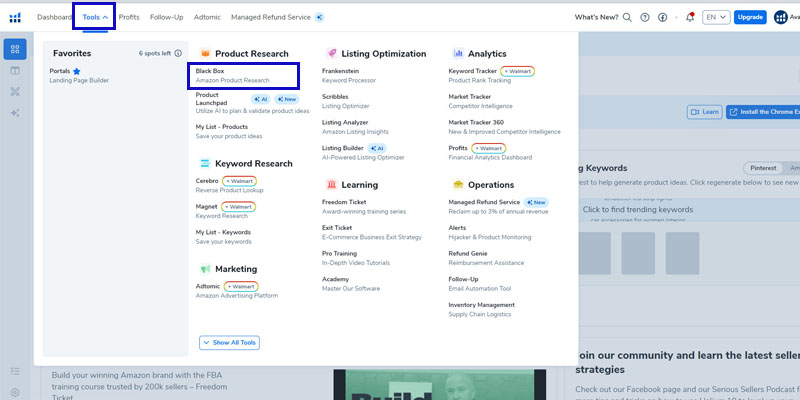Image resolution: width=800 pixels, height=400 pixels.
Task: Click the AI sparkle icon beside Managed Refund Service
Action: pos(319,17)
